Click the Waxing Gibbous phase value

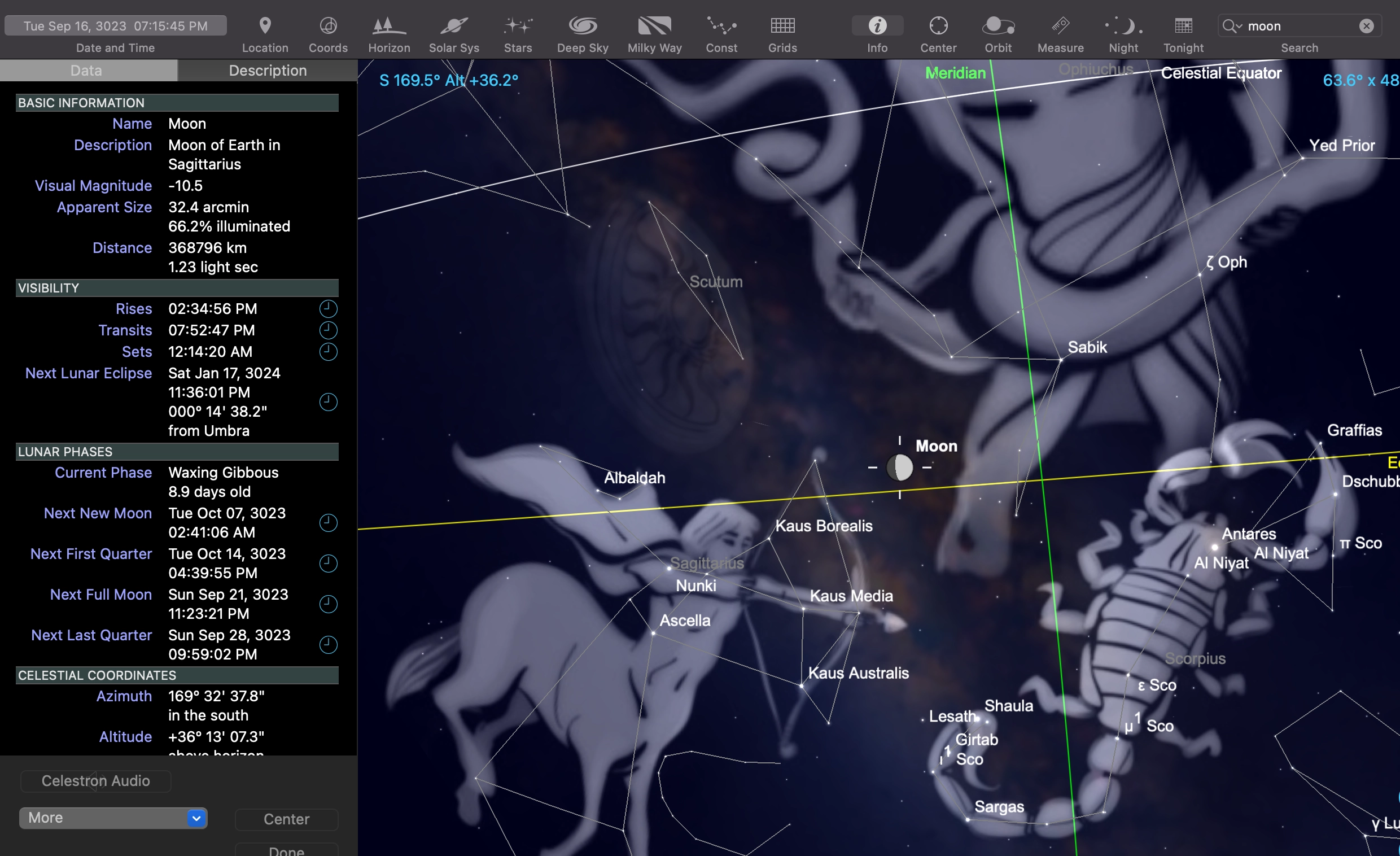coord(224,473)
